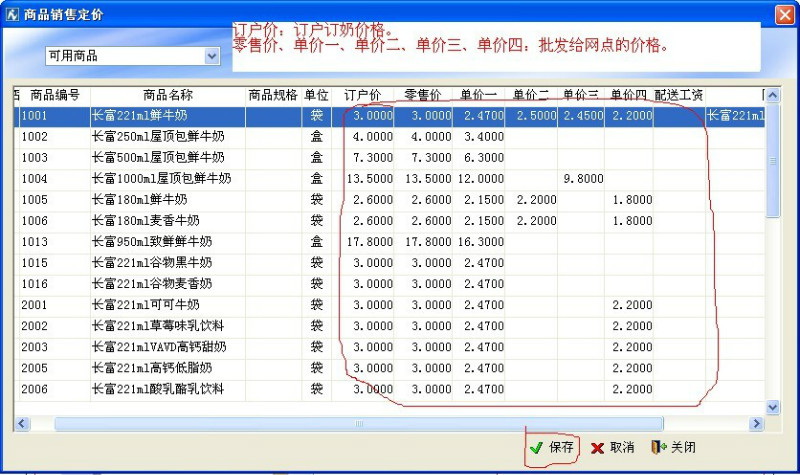800x475 pixels.
Task: Click the 订户价 column header
Action: click(362, 95)
